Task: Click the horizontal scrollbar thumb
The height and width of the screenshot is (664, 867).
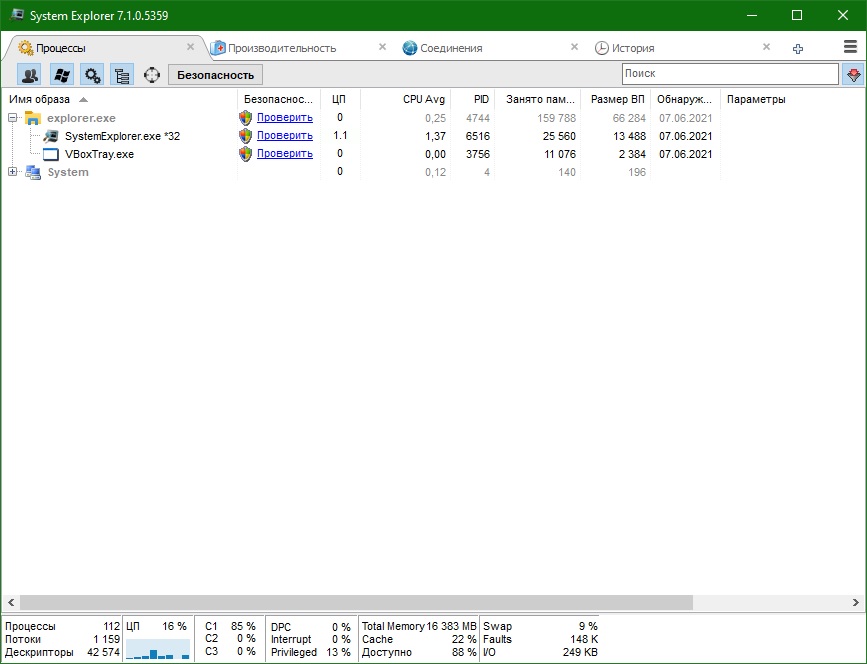Action: (356, 602)
